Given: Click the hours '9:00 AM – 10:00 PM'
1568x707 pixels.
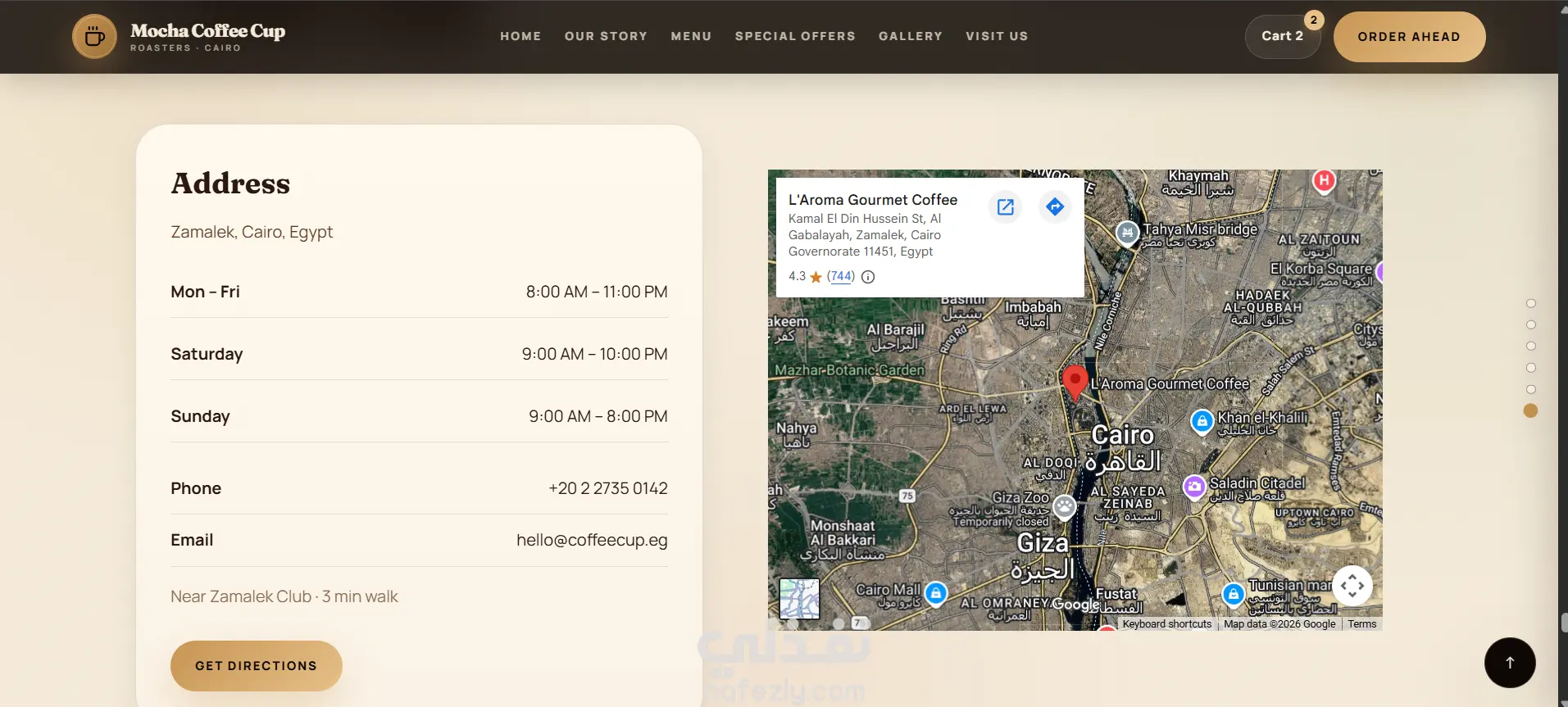Looking at the screenshot, I should [595, 354].
